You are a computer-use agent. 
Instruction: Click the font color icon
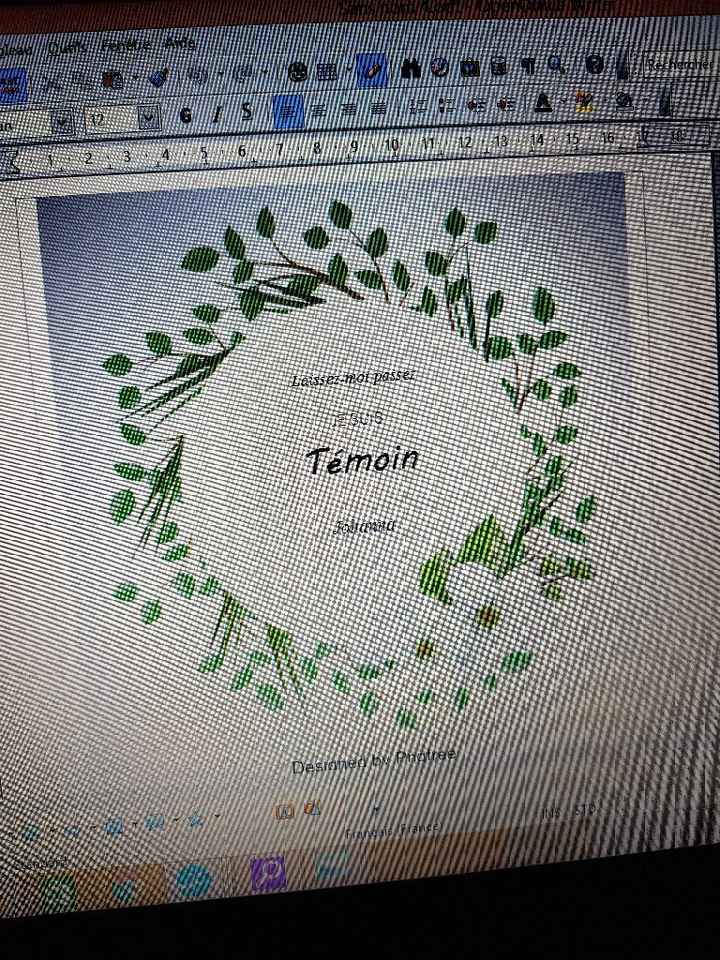(543, 101)
